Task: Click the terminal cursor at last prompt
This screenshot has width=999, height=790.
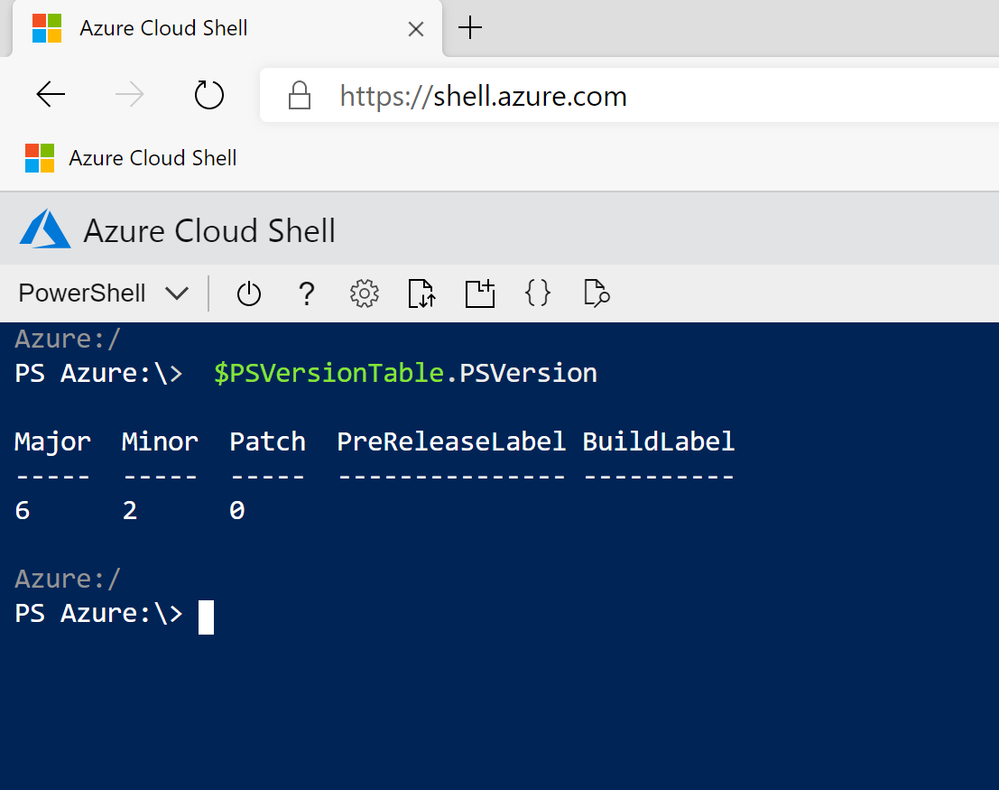Action: pos(206,617)
